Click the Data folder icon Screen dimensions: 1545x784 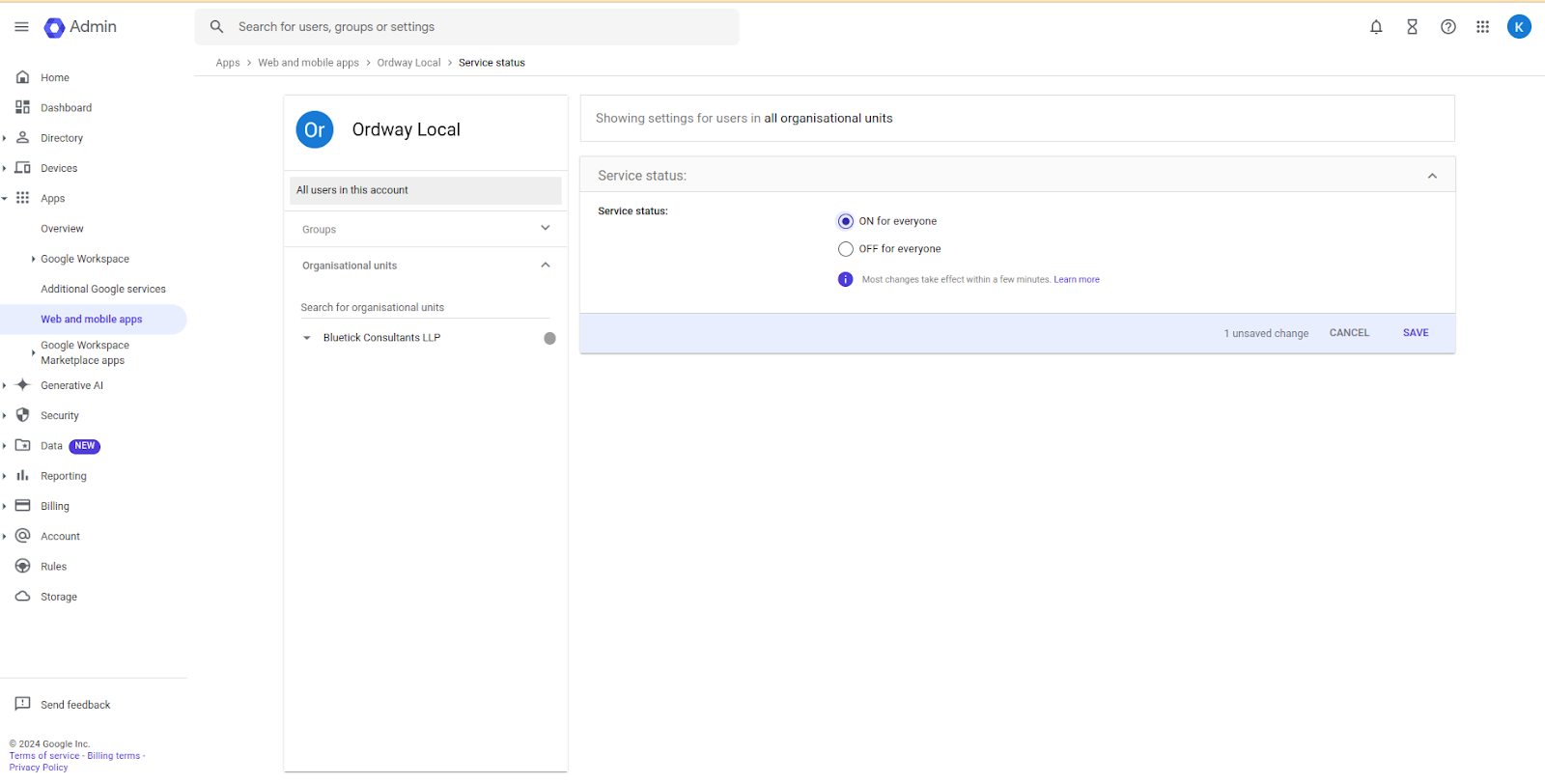pos(22,445)
